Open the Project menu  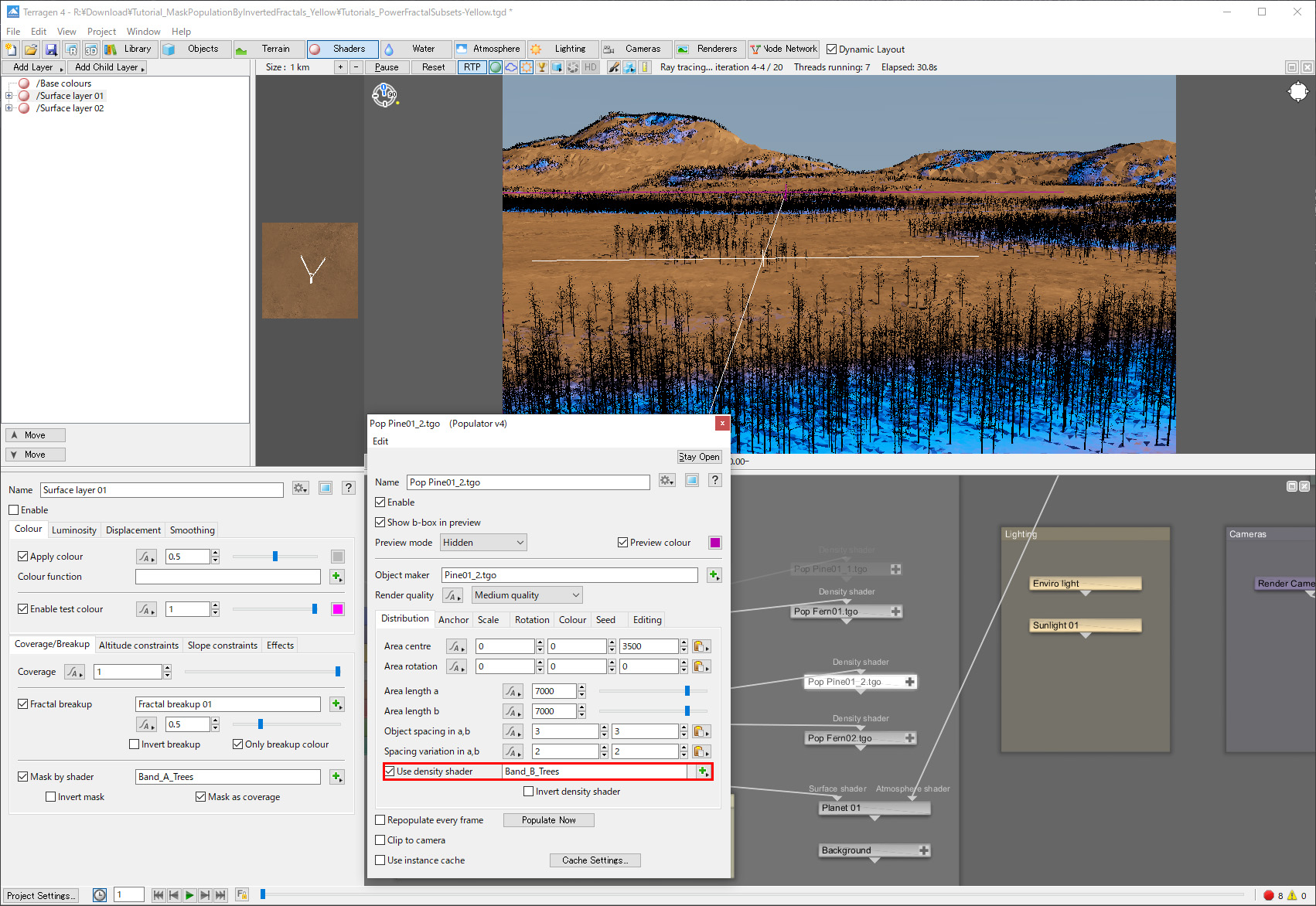tap(101, 32)
